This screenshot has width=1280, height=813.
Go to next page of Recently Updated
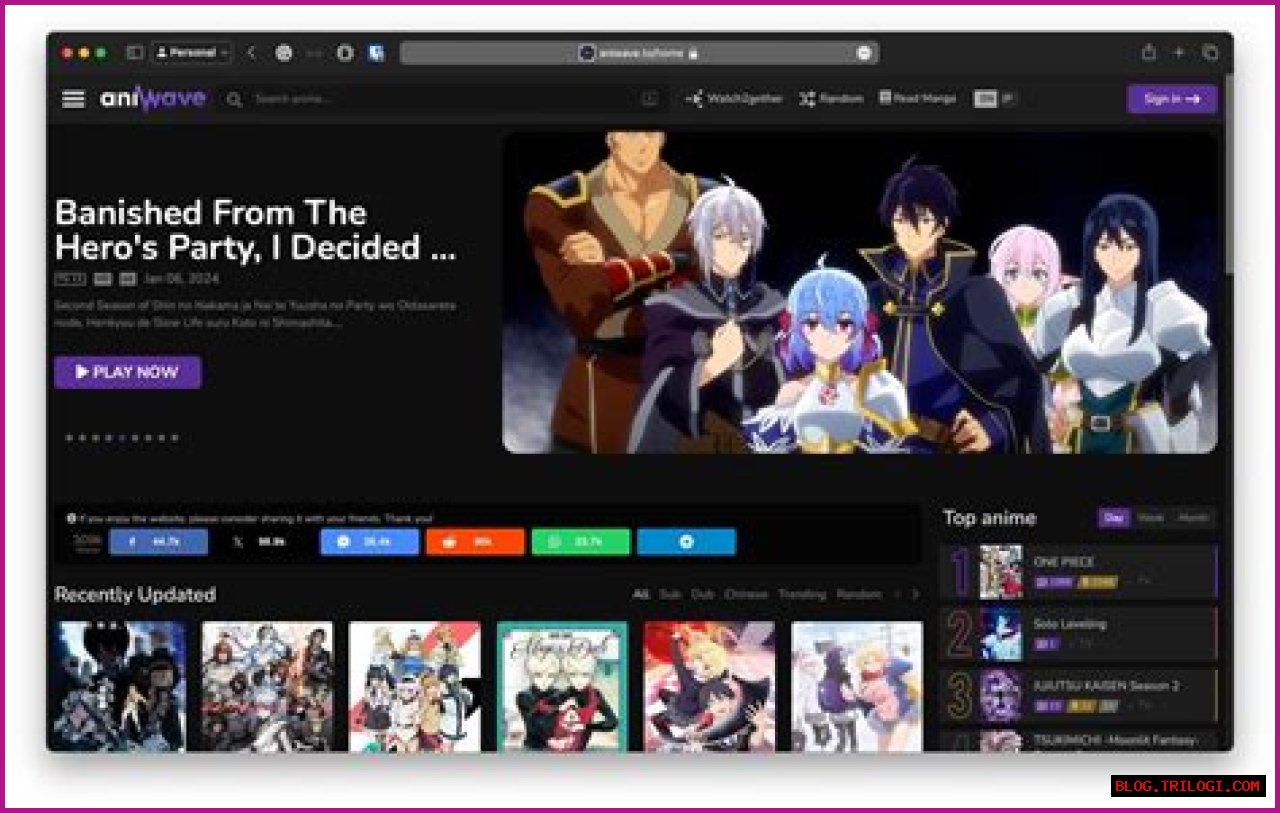(x=914, y=594)
